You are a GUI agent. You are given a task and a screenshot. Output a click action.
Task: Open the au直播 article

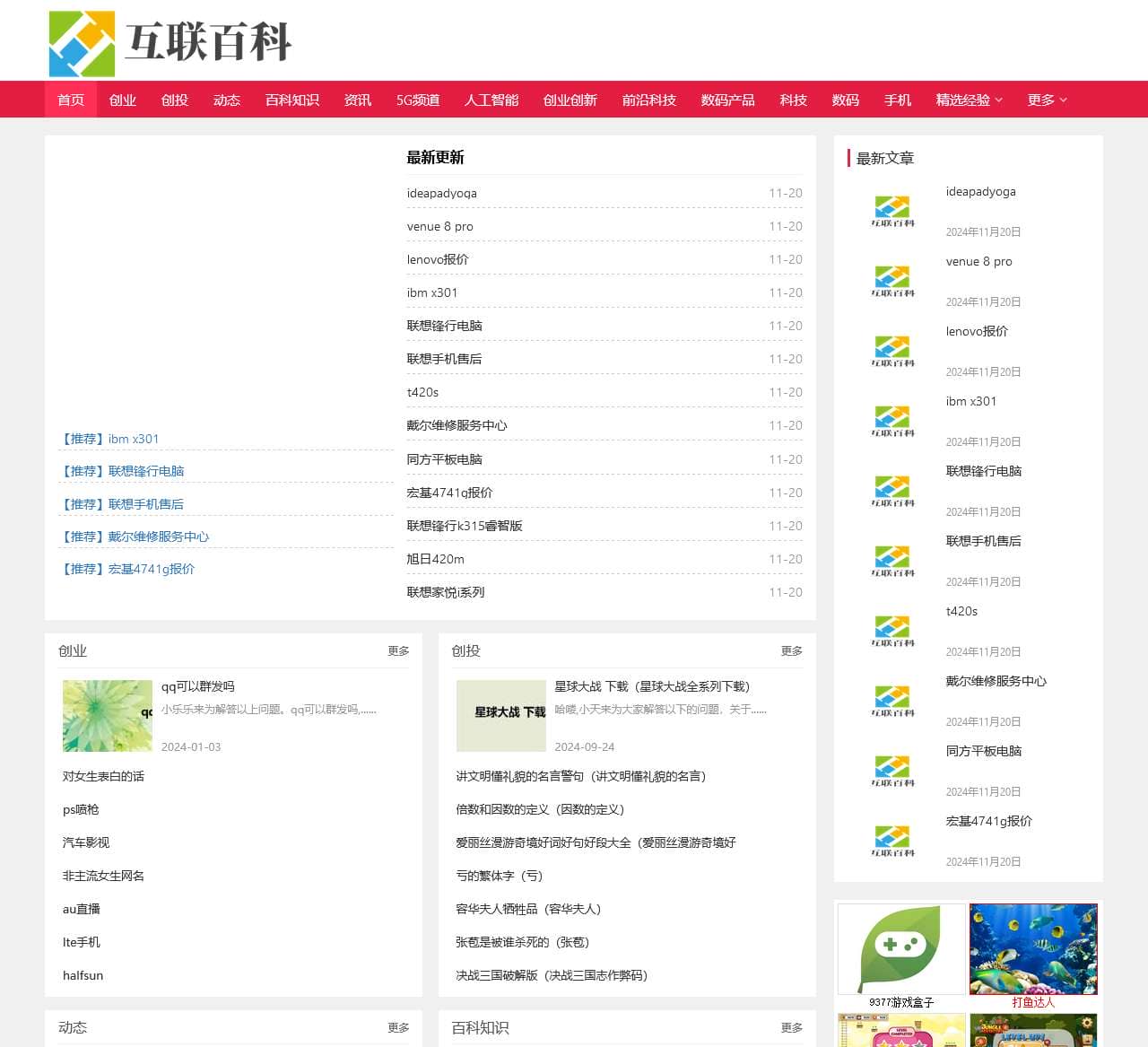82,909
